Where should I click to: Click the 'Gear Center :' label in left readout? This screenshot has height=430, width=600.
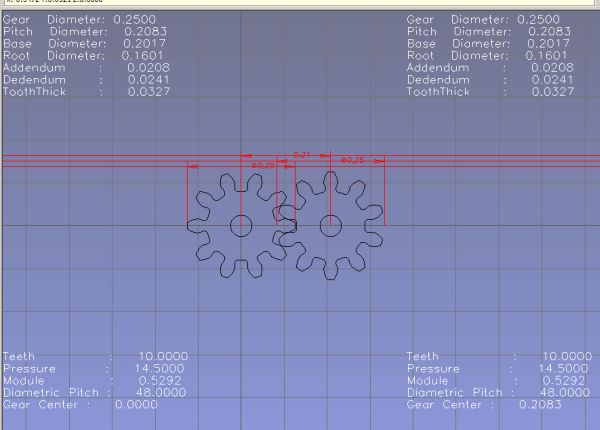coord(47,405)
